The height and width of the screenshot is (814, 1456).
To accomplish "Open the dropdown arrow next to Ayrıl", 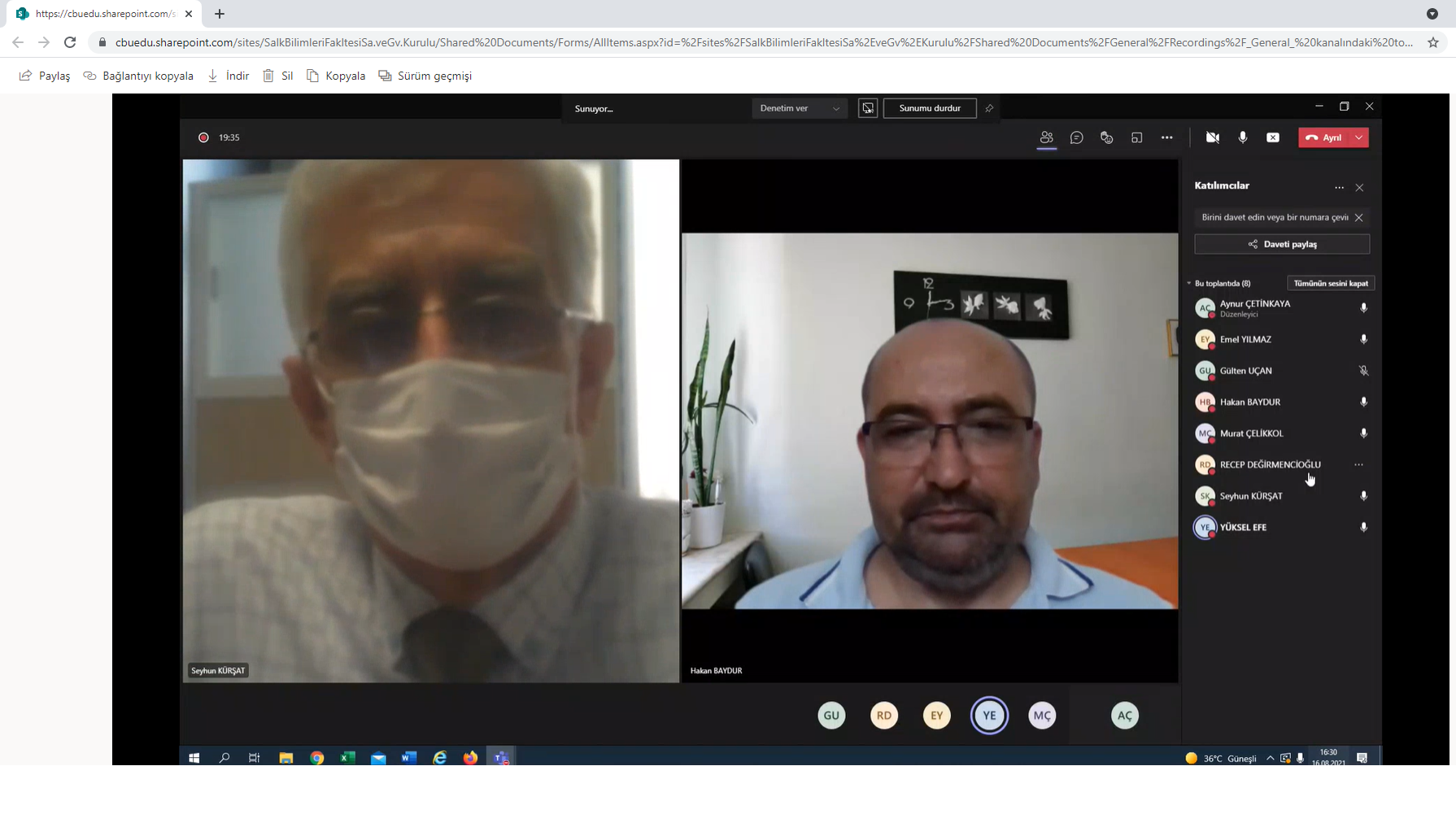I will [1359, 138].
